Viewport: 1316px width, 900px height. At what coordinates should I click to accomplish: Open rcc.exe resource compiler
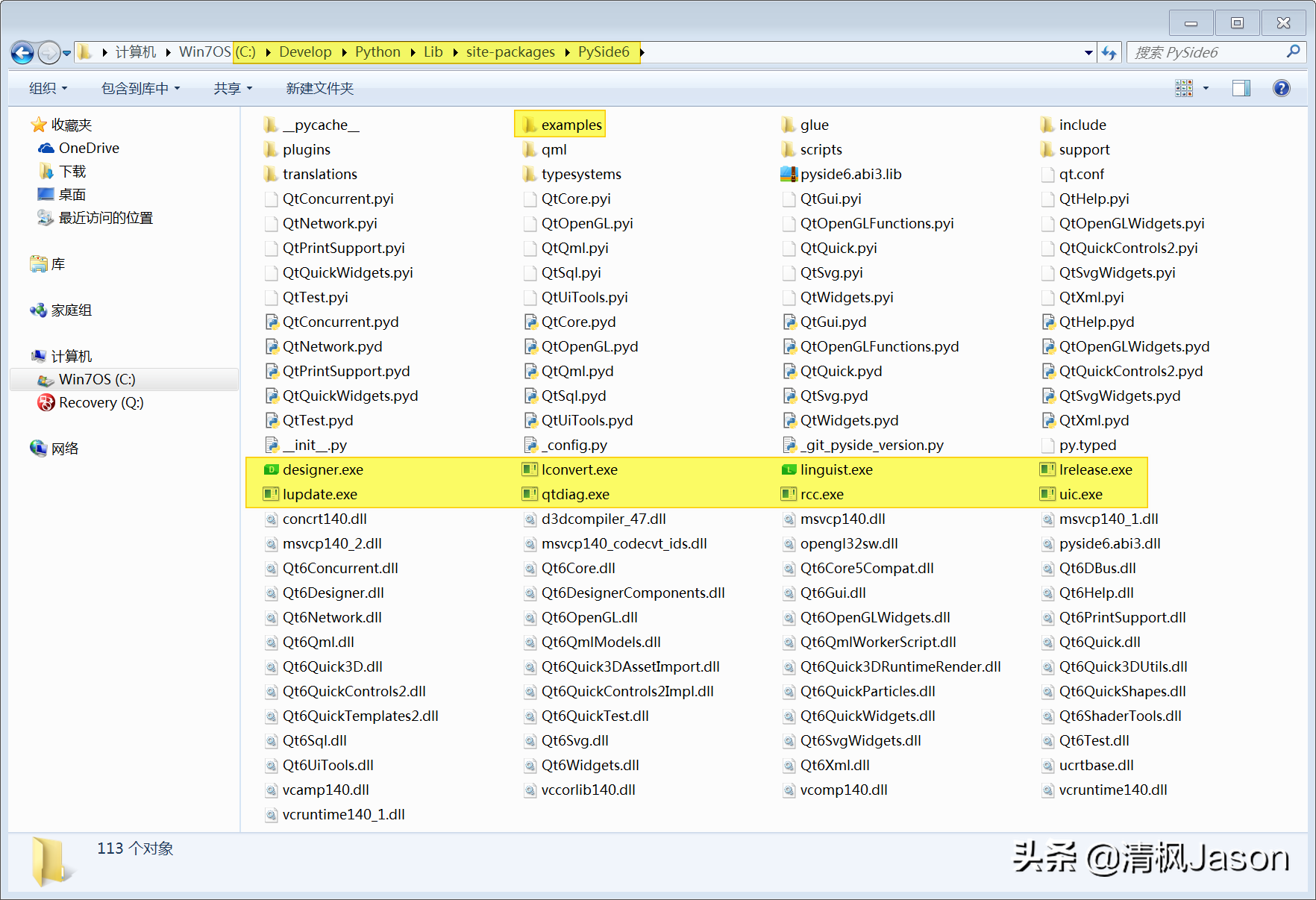click(x=822, y=494)
